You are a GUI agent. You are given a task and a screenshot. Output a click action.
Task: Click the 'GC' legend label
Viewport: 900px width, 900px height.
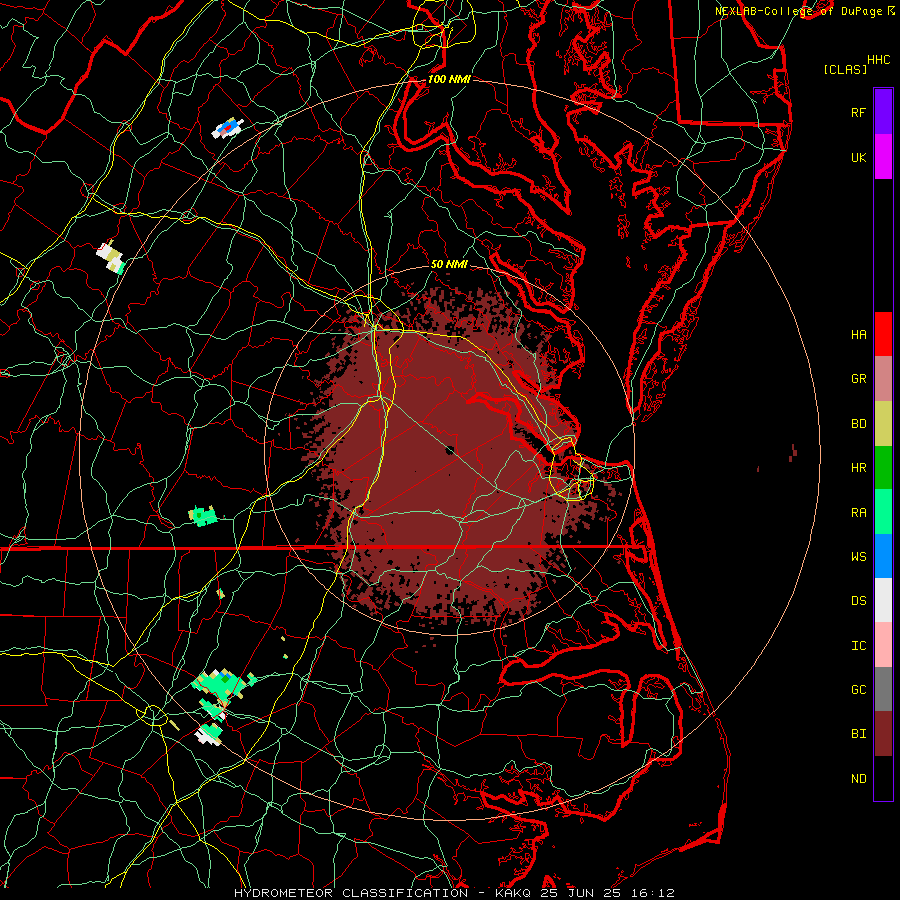click(858, 690)
